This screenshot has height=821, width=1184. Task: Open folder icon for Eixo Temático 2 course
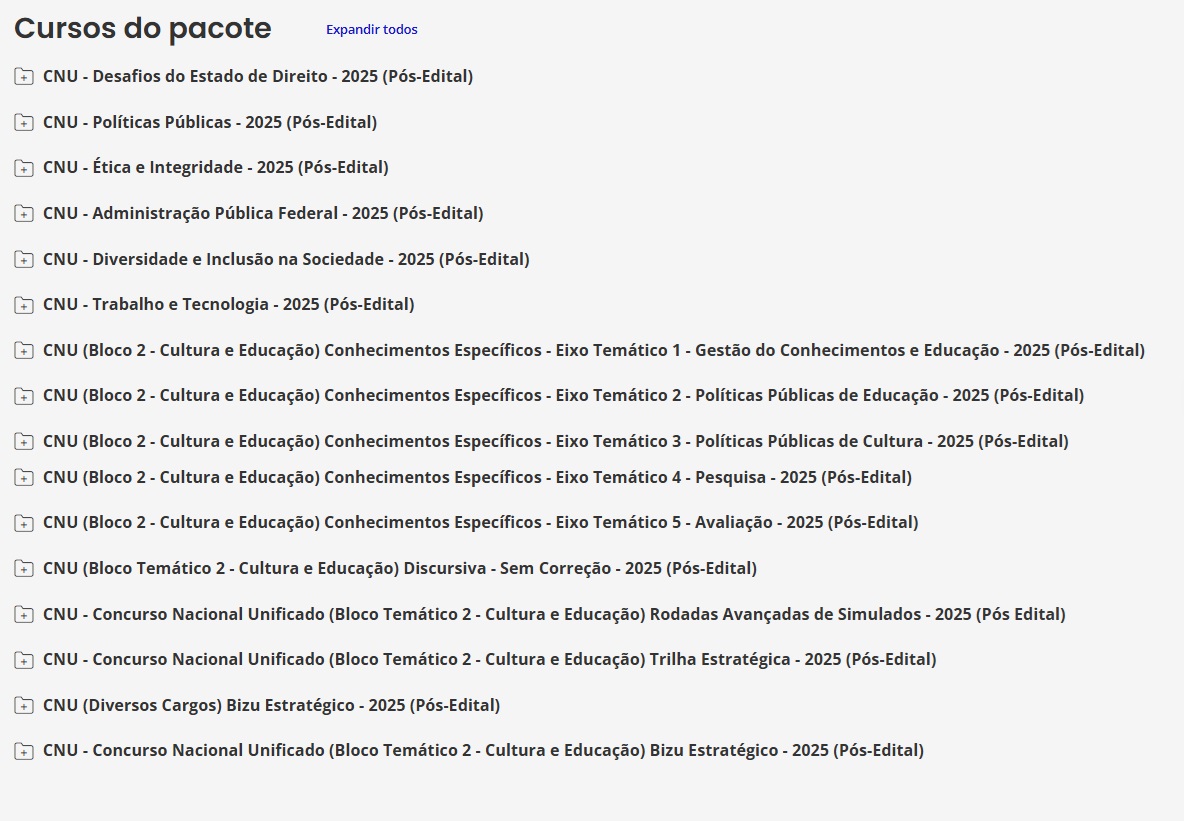(x=23, y=396)
